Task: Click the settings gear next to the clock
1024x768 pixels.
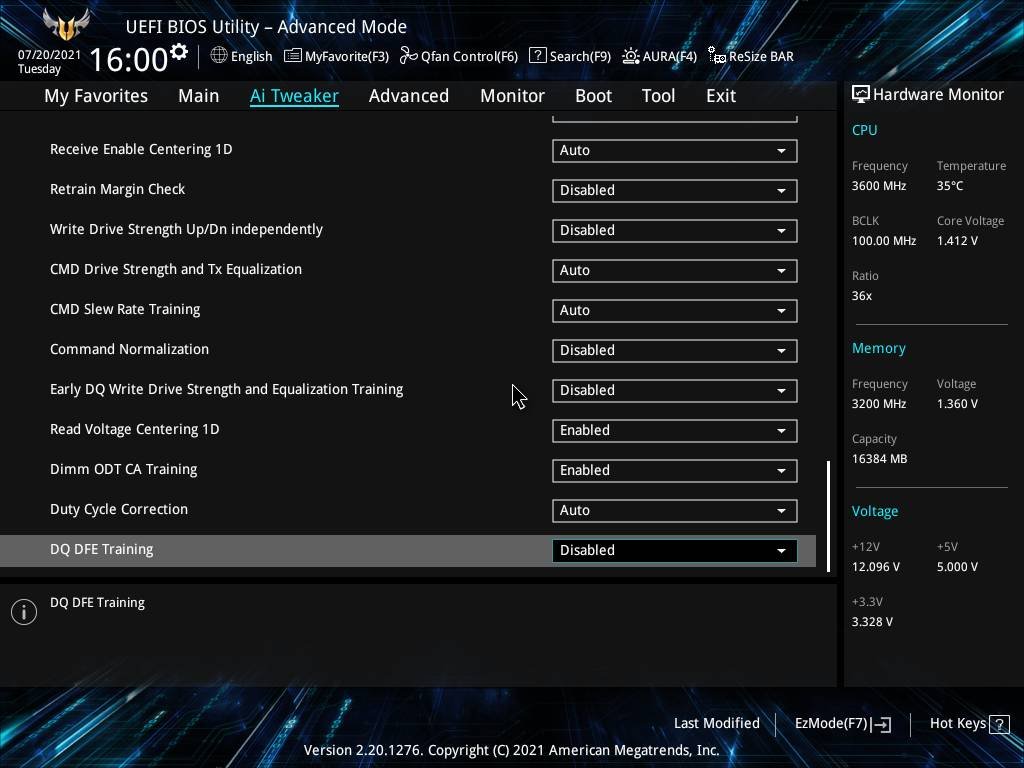Action: (x=179, y=52)
